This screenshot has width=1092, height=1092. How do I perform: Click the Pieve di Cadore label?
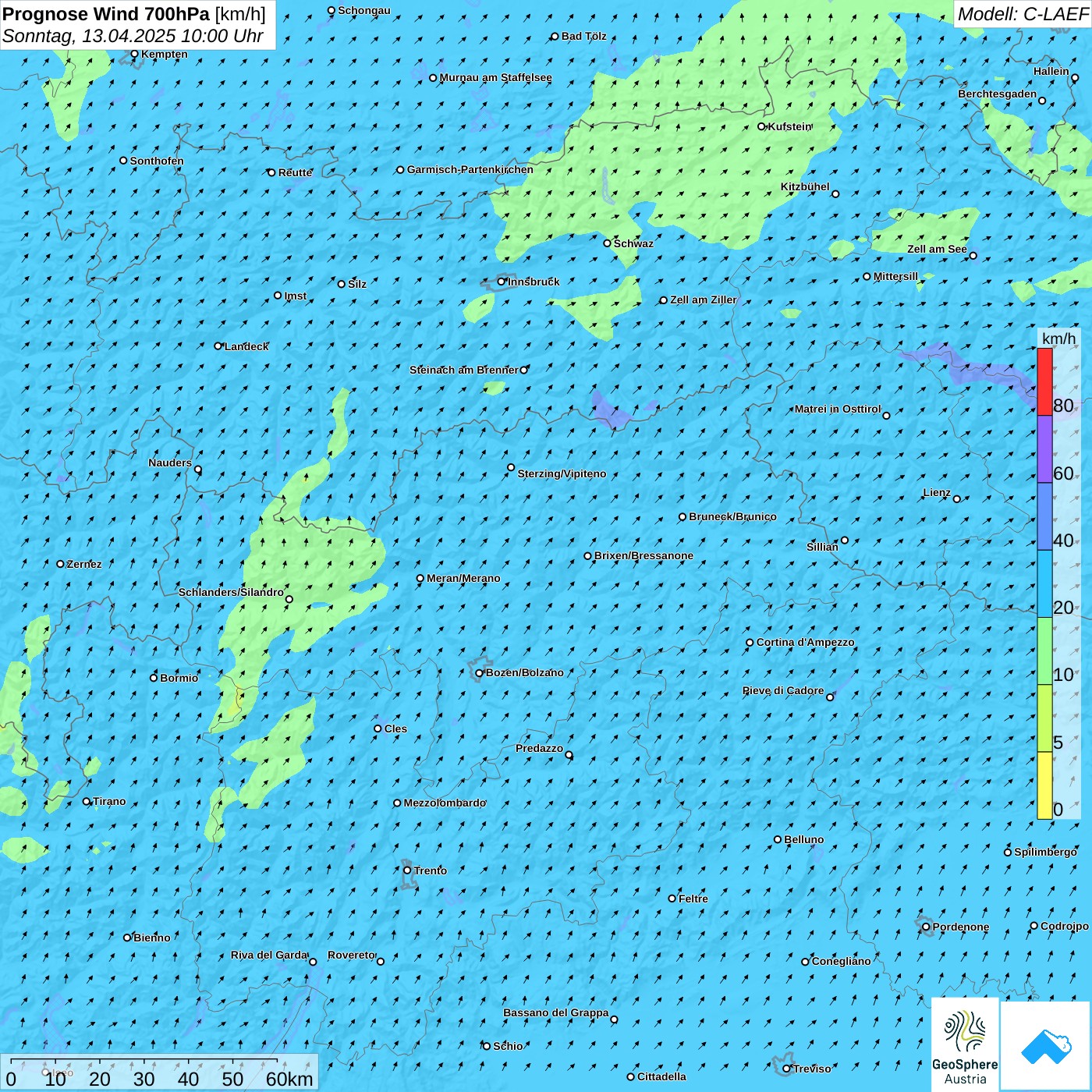[x=783, y=690]
